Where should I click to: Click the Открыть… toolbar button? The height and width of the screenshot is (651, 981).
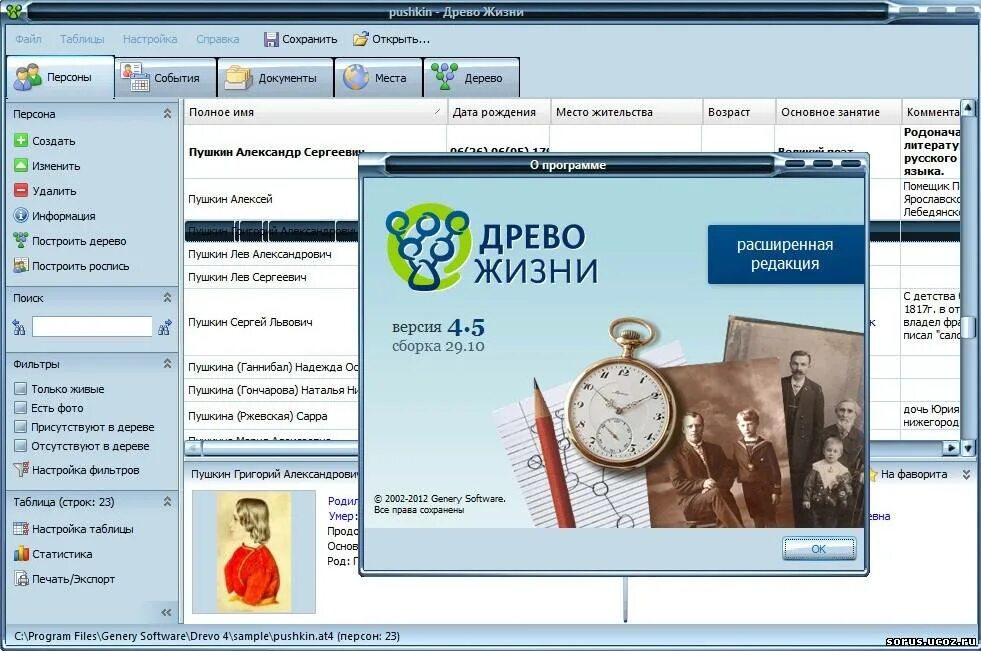click(392, 39)
